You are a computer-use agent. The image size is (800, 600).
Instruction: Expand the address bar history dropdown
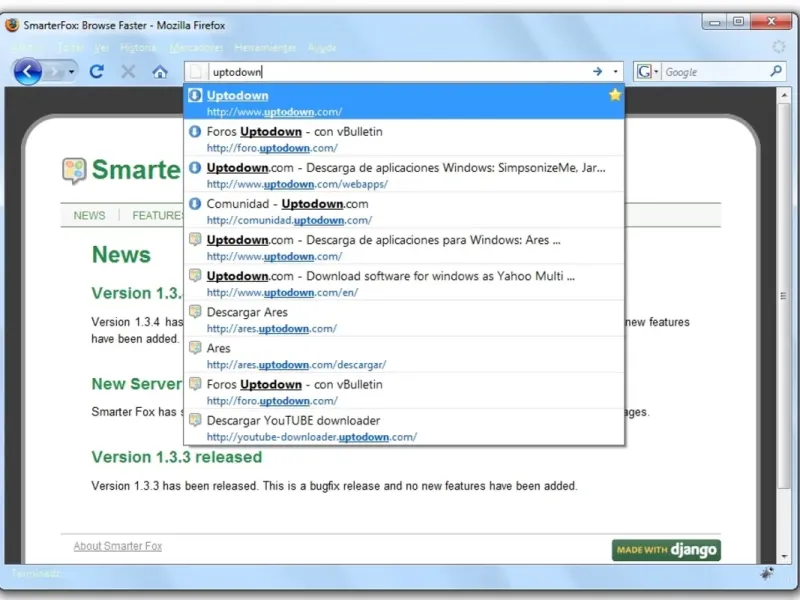coord(615,72)
